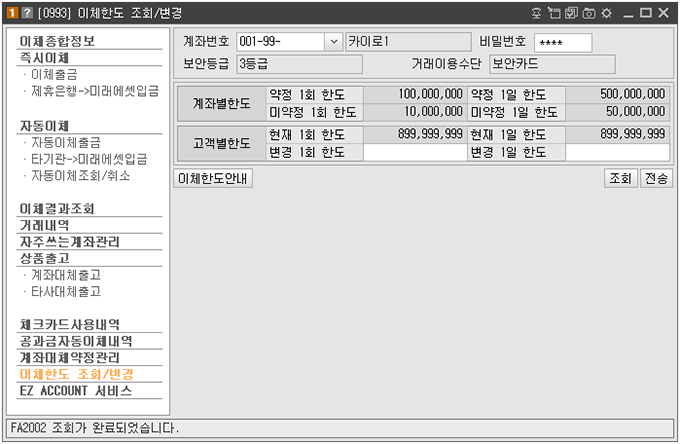Open 이체출금 submenu item
Viewport: 680px width, 444px height.
click(x=54, y=75)
